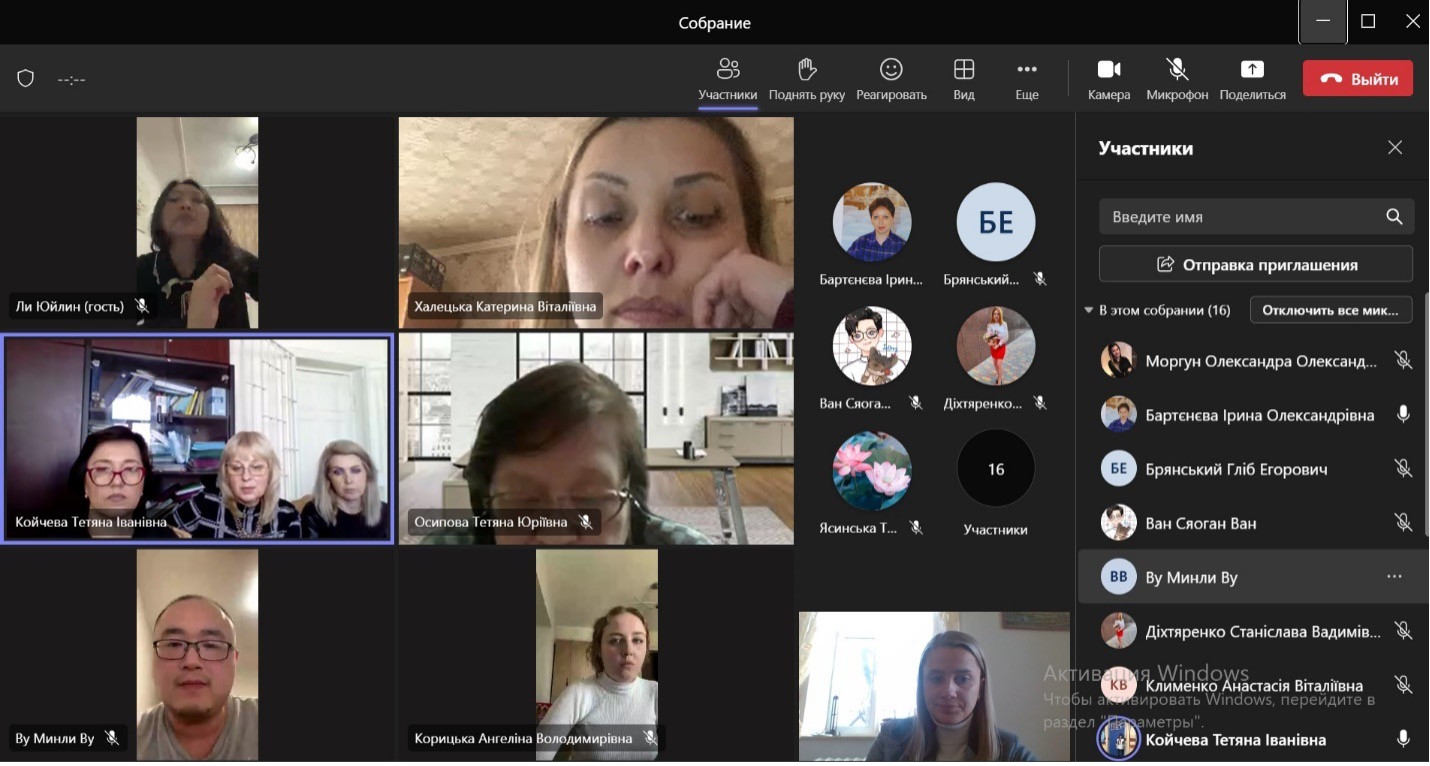Click the mic icon beside Бартєнєва Ірина Олександрівна
1430x766 pixels.
[1403, 414]
